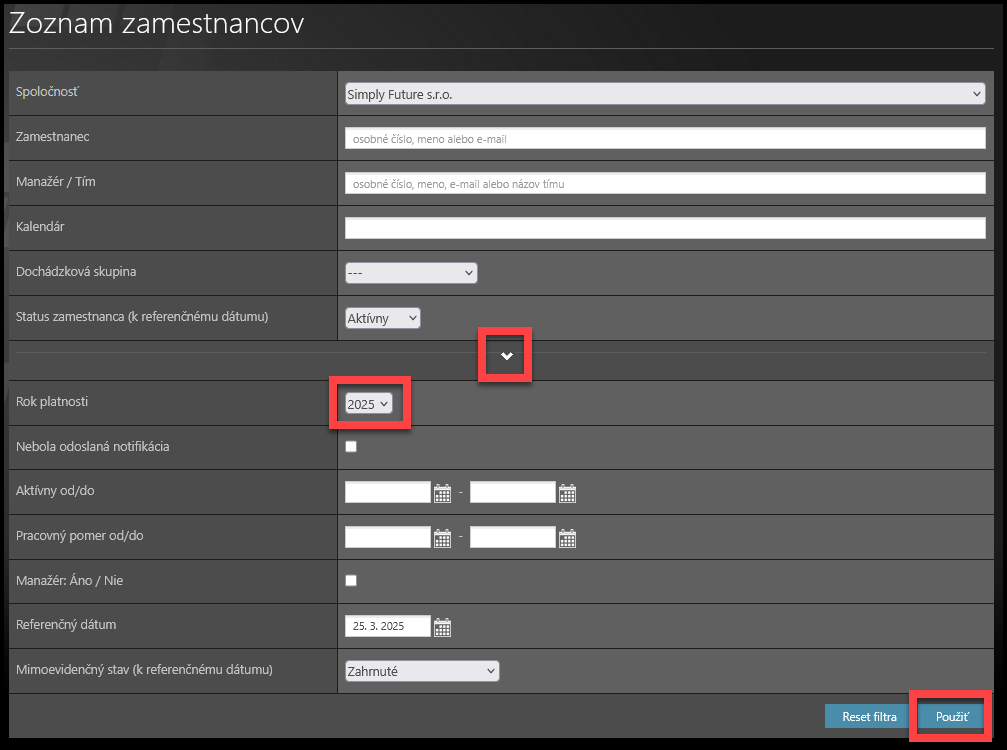
Task: Select the Kalendár text field
Action: [665, 228]
